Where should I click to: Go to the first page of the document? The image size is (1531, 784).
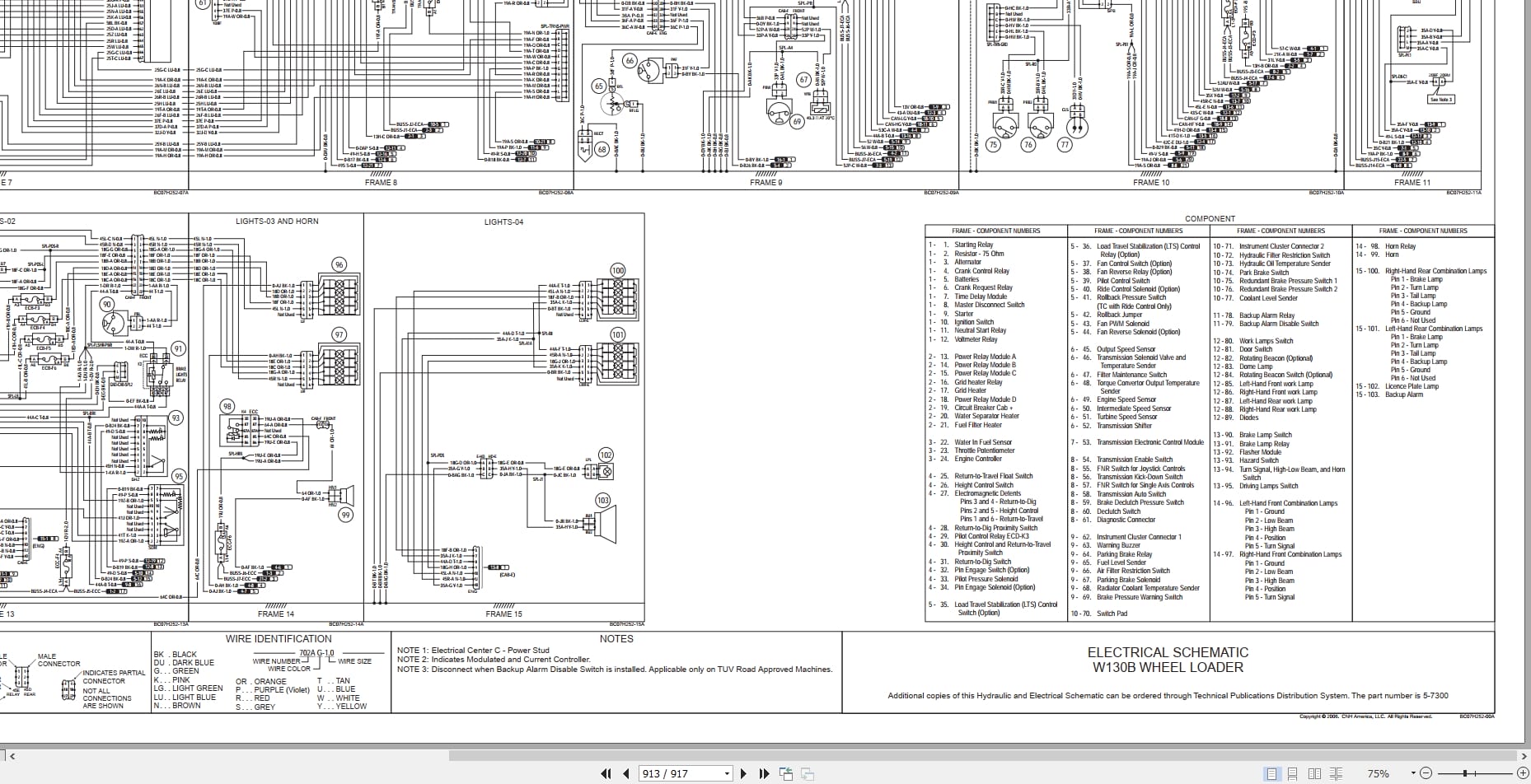coord(606,773)
